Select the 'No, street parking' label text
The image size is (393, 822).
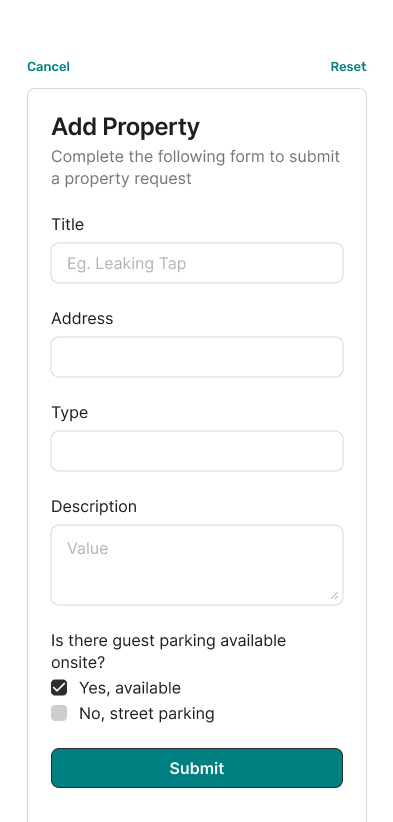147,713
